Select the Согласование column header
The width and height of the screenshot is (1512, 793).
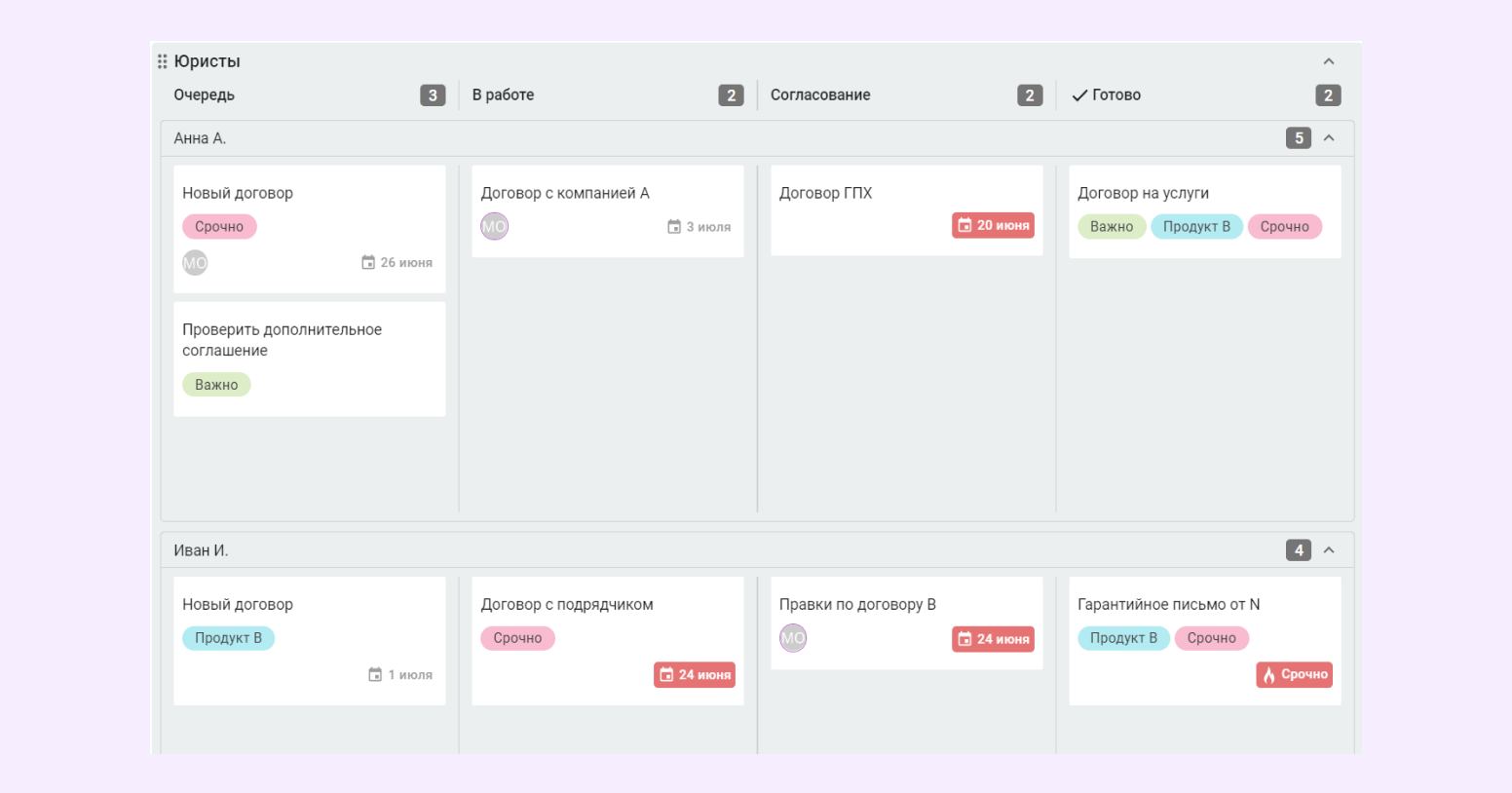pyautogui.click(x=820, y=94)
